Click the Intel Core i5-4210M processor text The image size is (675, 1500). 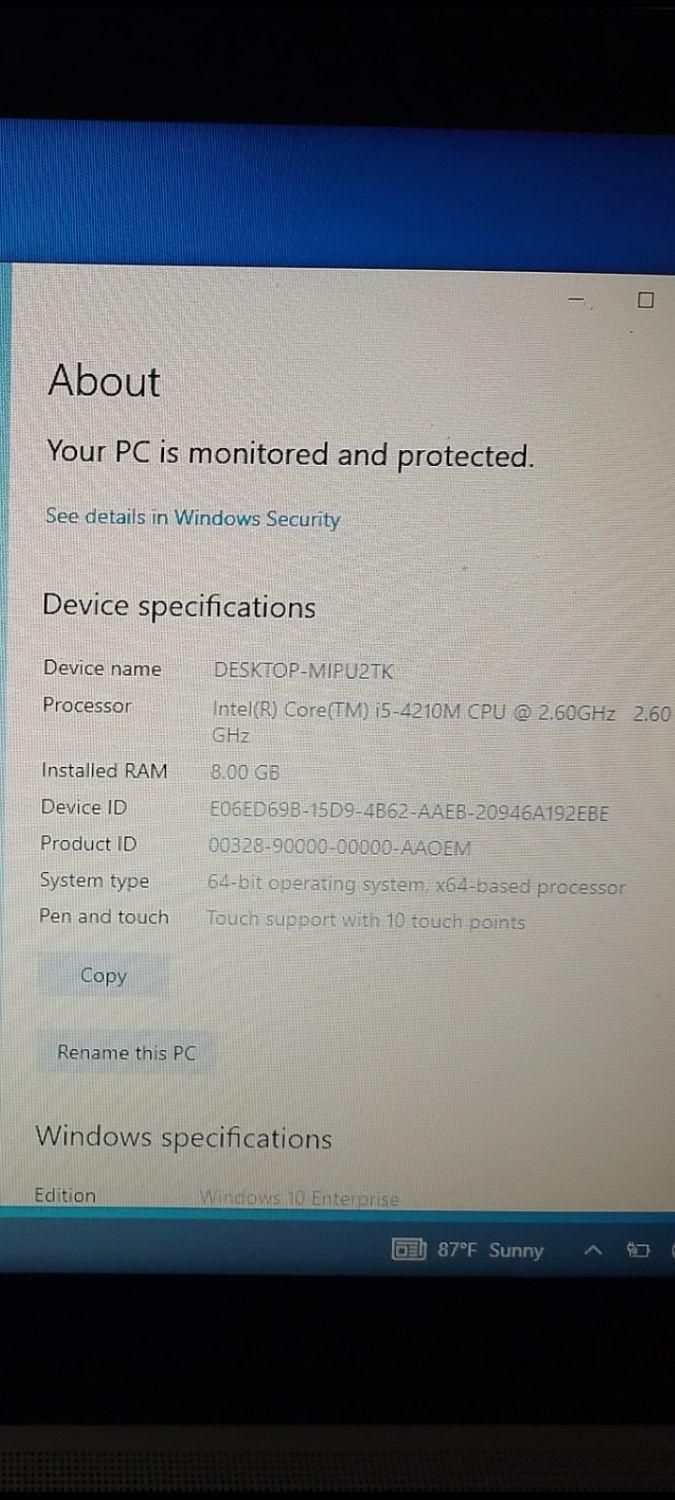pos(441,723)
